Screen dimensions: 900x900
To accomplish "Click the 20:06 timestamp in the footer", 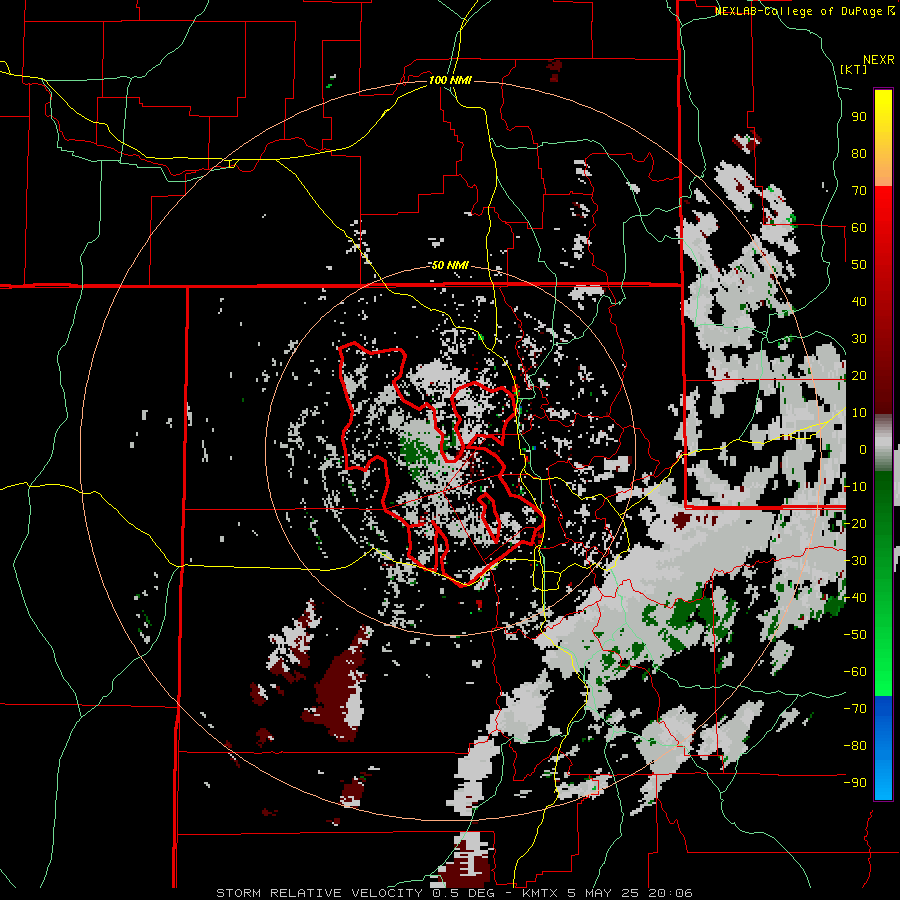I will click(670, 893).
